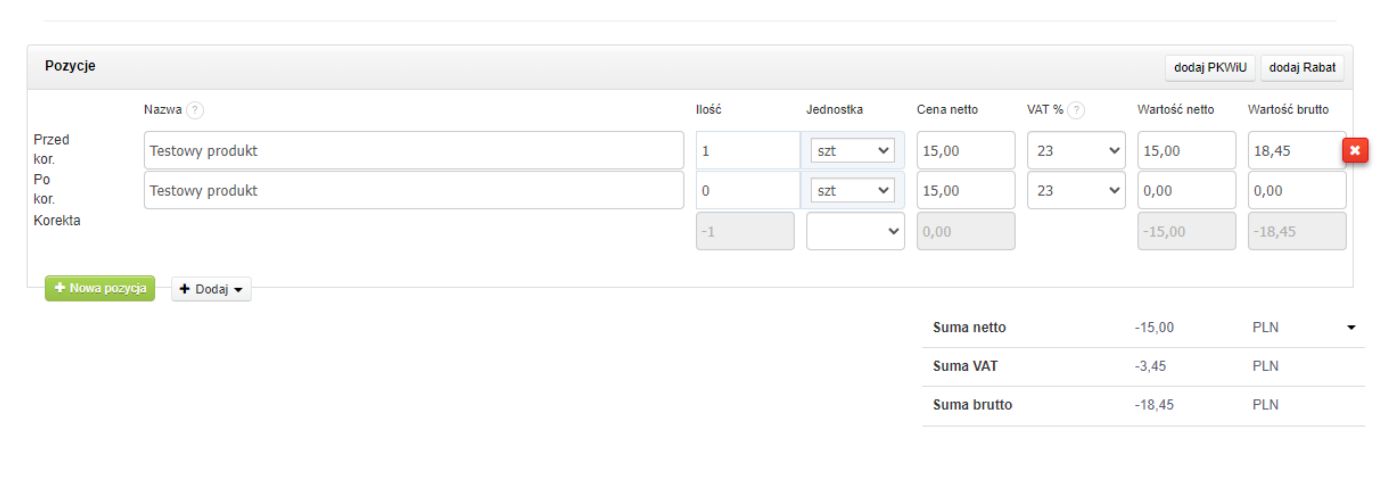Click the help icon next to Nazwa
Screen dimensions: 1396x489
(195, 110)
